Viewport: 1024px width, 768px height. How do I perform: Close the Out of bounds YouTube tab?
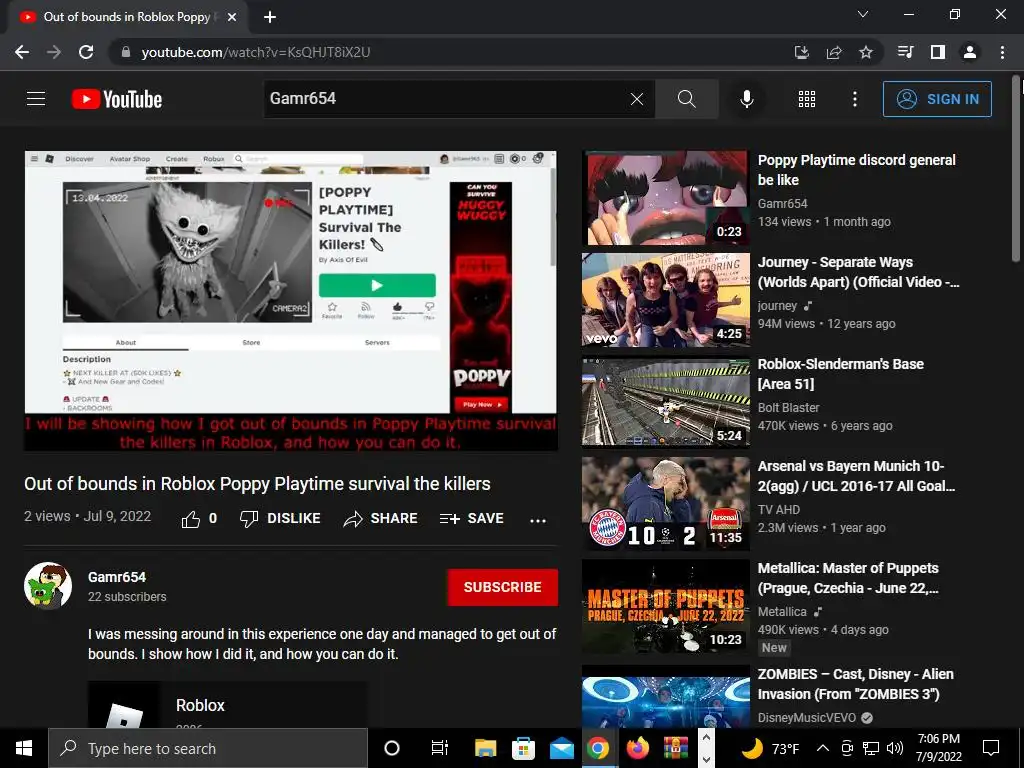232,17
